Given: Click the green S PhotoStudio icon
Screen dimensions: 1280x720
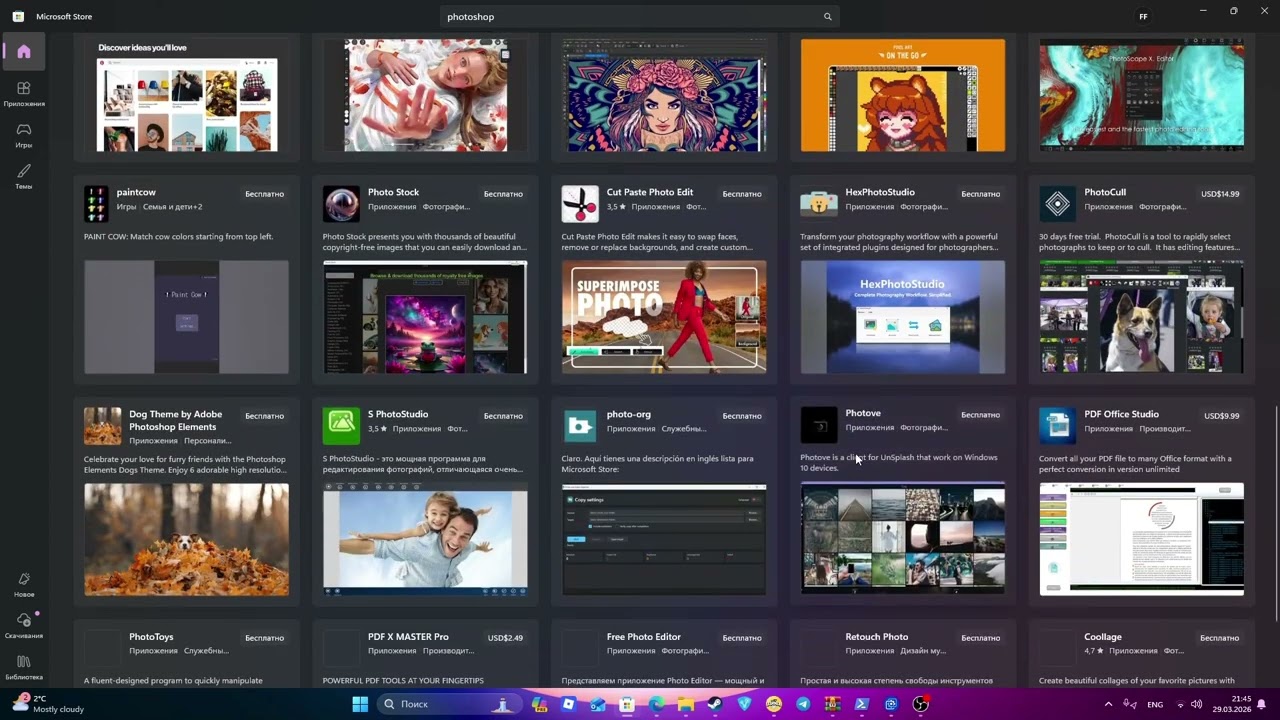Looking at the screenshot, I should 341,426.
